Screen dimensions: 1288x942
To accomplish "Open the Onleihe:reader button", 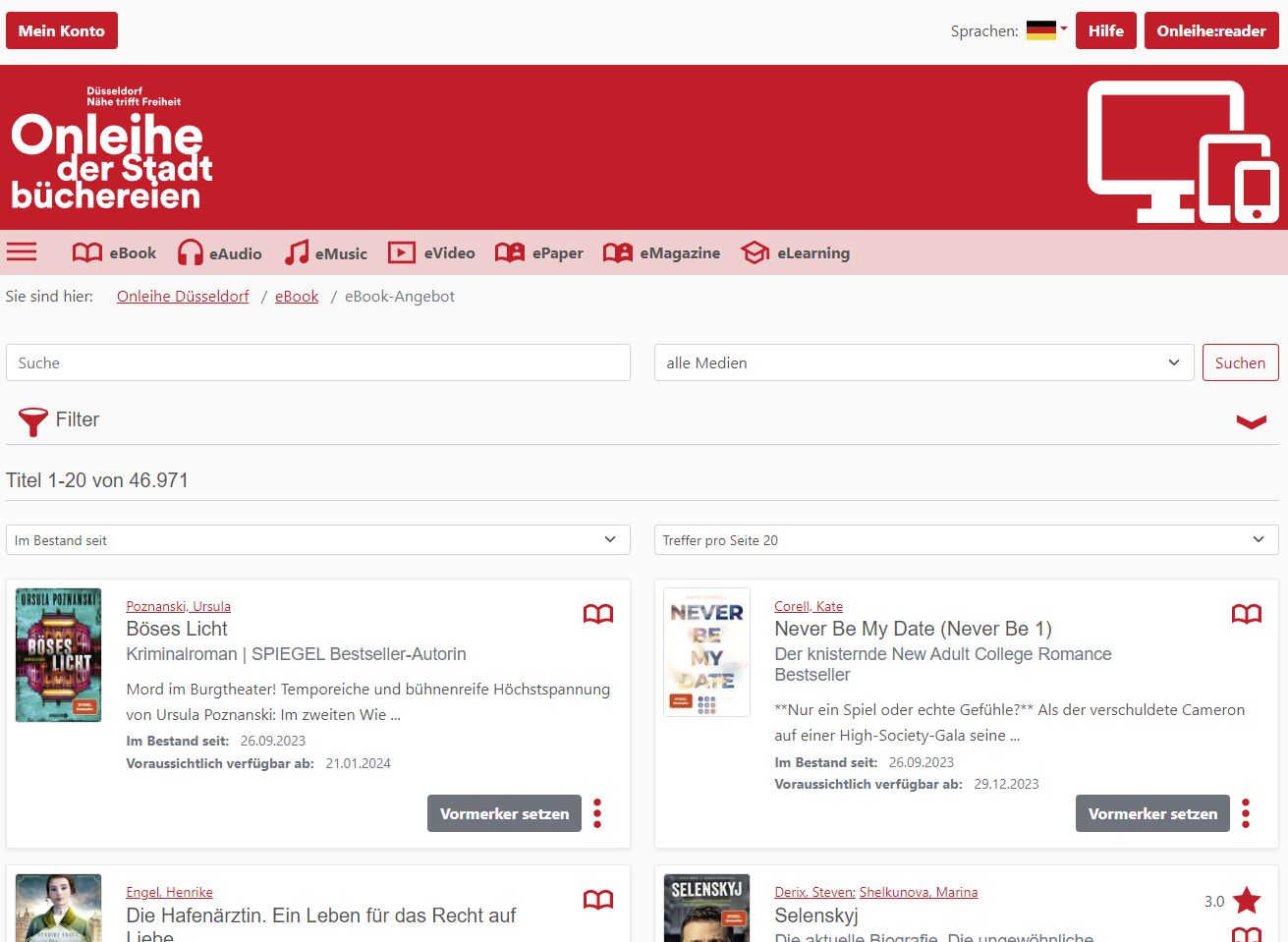I will [1211, 30].
